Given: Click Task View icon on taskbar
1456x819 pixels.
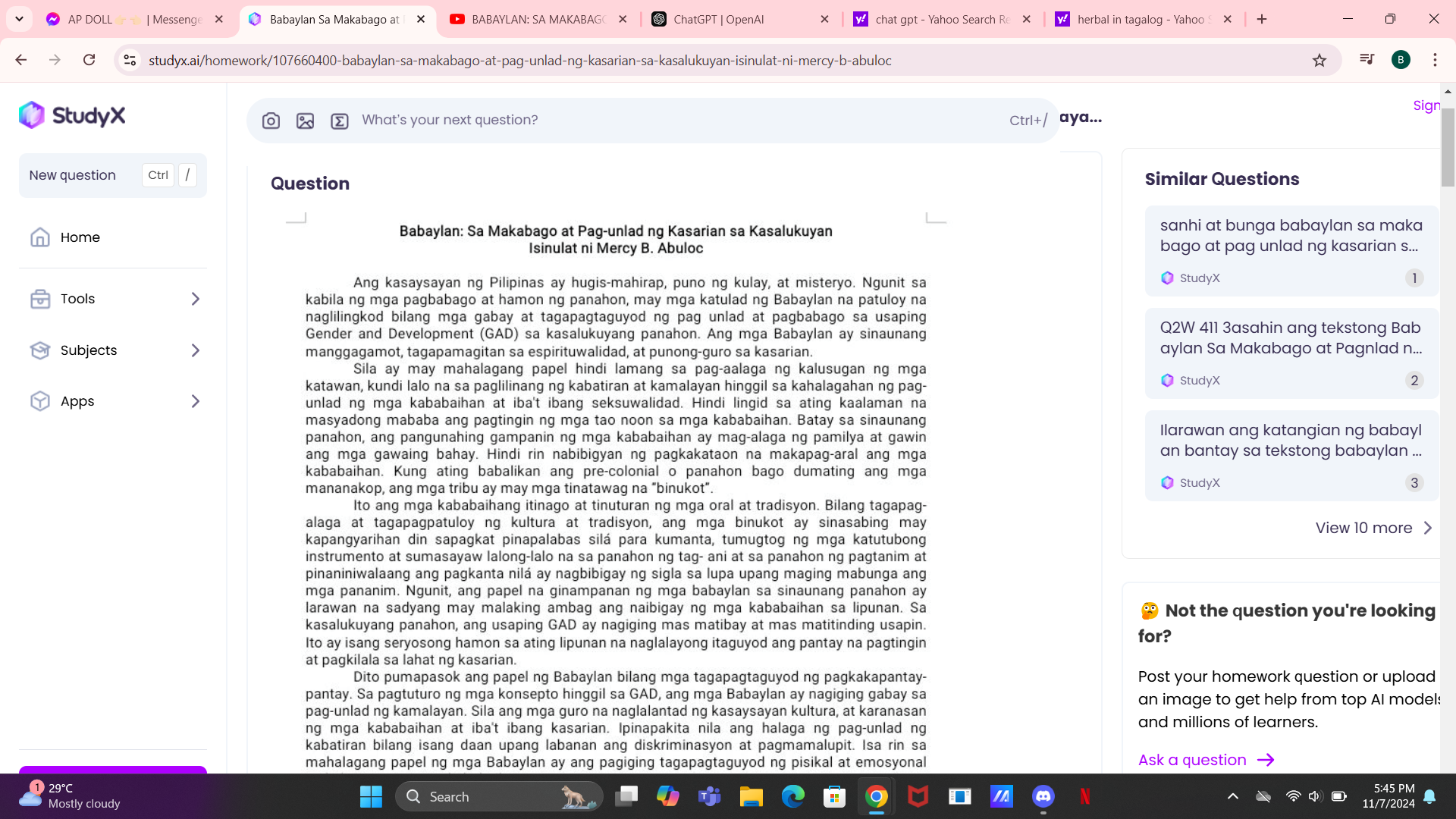Looking at the screenshot, I should [626, 796].
